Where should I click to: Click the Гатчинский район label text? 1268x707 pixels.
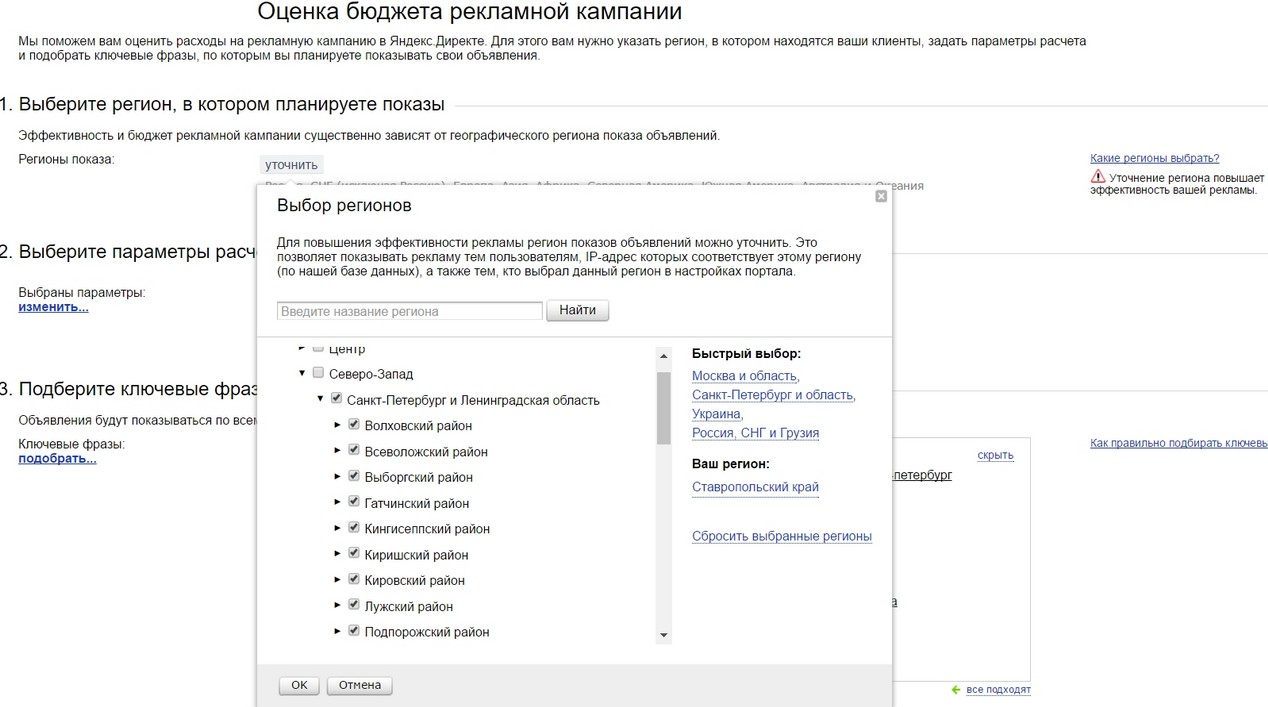click(417, 503)
